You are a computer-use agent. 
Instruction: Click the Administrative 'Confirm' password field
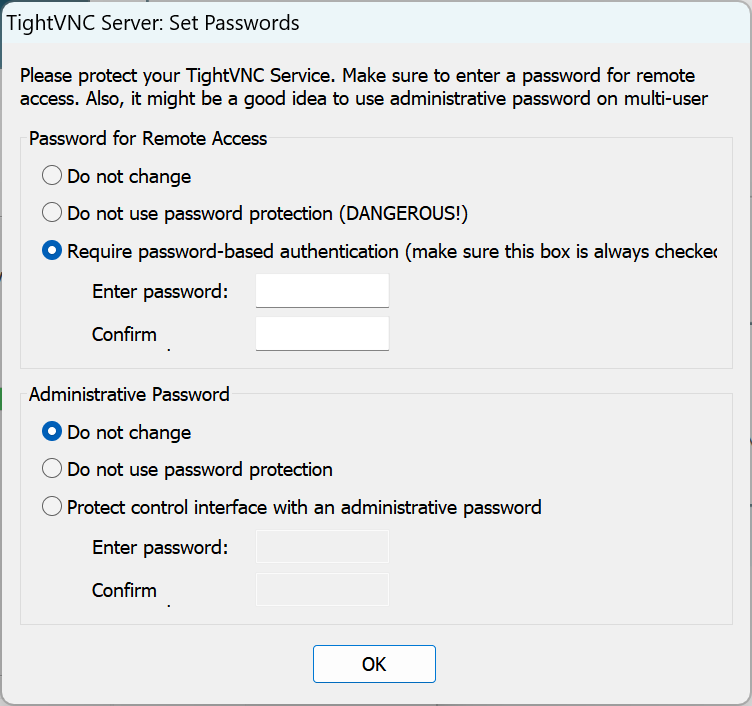(322, 589)
